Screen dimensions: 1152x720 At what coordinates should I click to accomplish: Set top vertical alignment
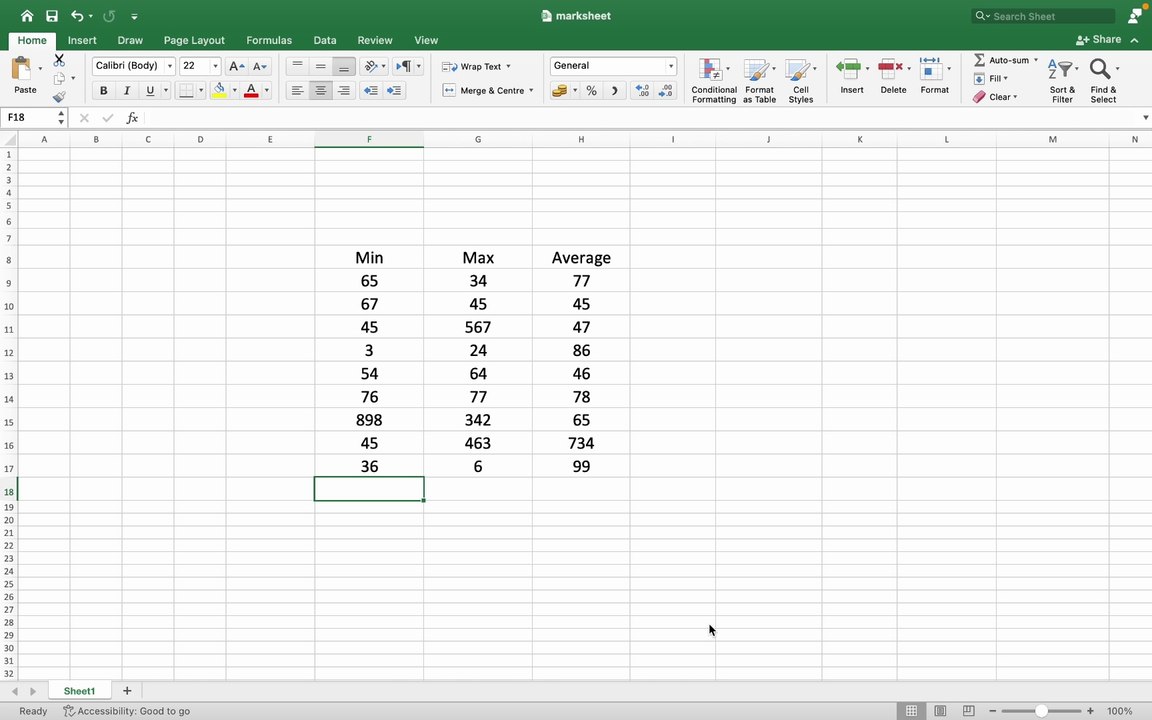pyautogui.click(x=297, y=66)
